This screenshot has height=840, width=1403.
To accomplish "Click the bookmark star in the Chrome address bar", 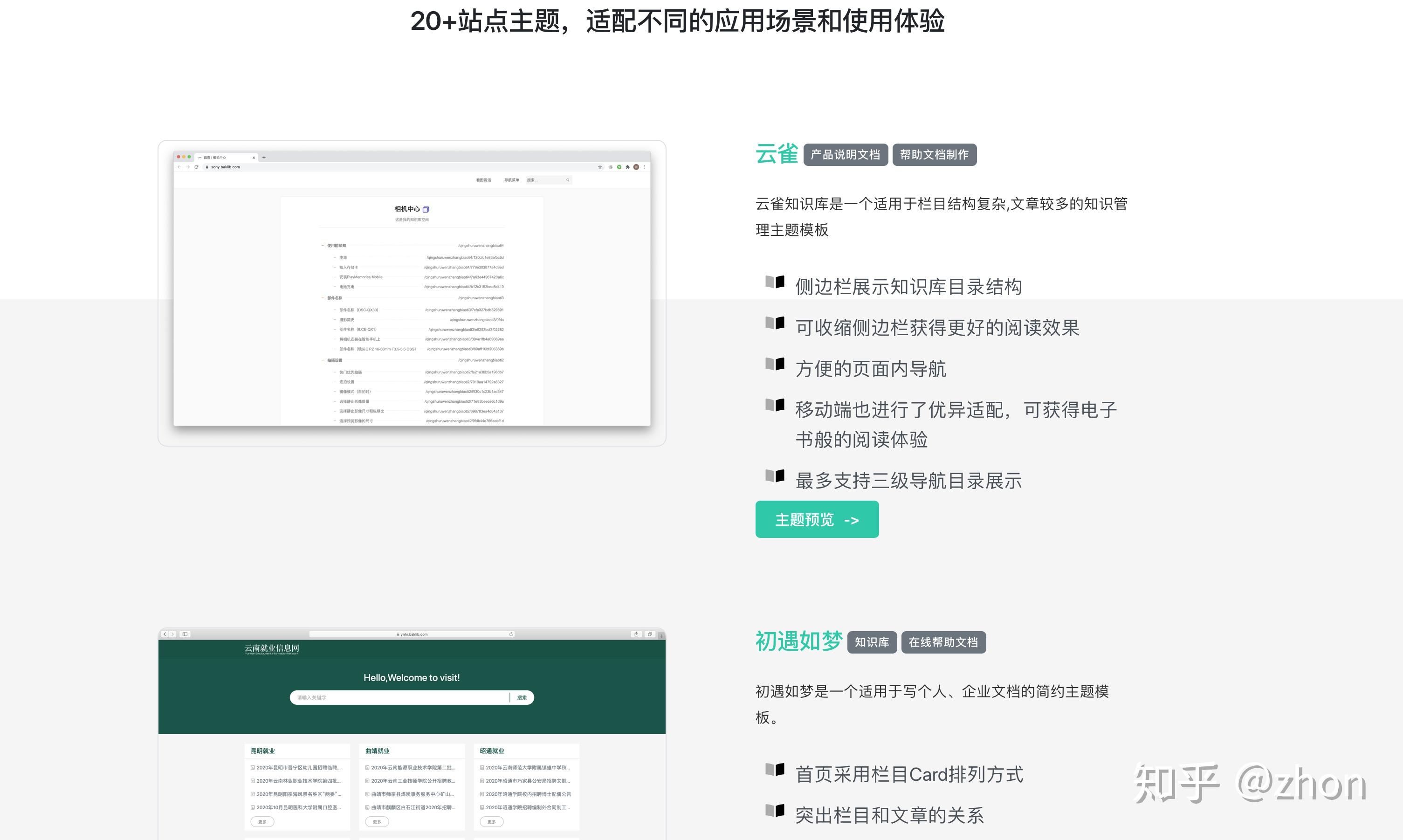I will click(x=600, y=167).
